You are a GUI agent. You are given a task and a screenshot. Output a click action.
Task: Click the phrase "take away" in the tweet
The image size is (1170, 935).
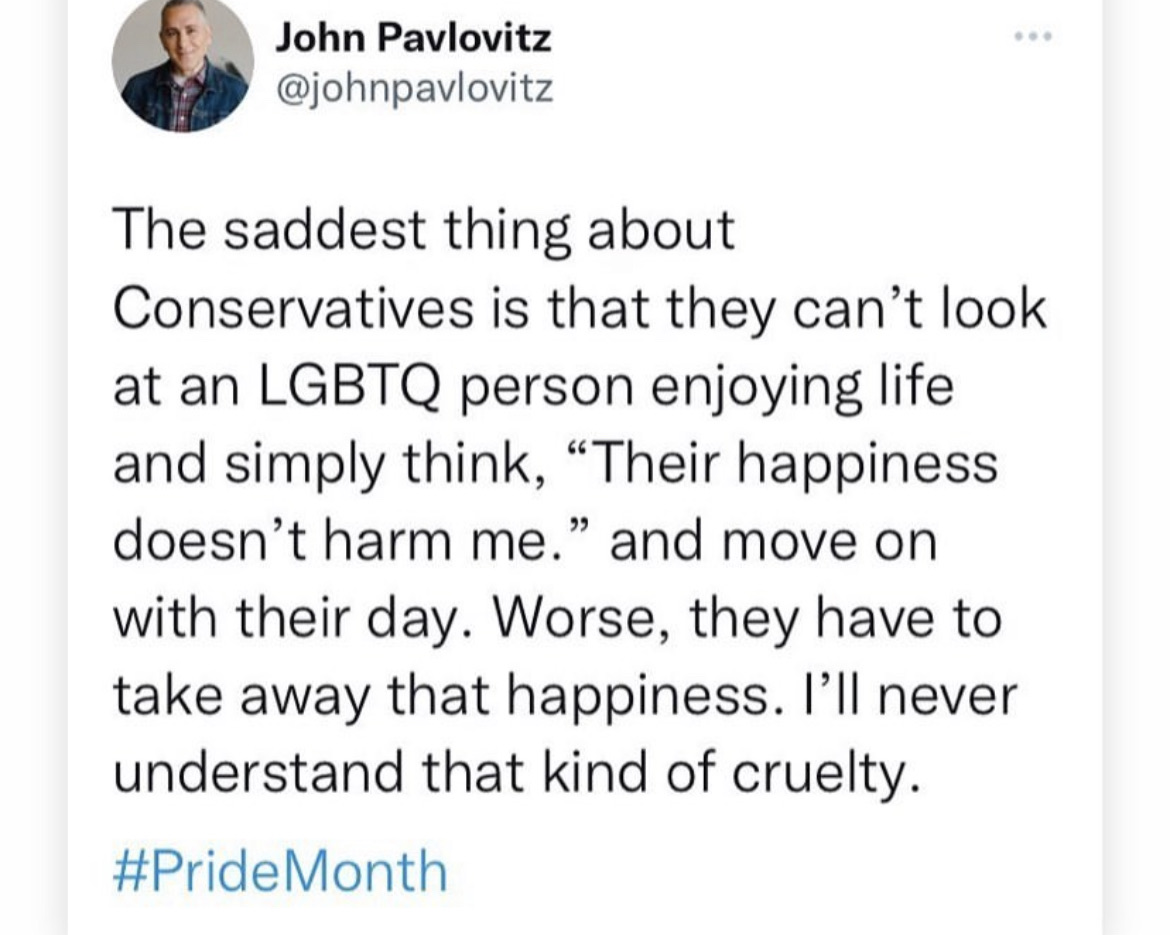239,696
